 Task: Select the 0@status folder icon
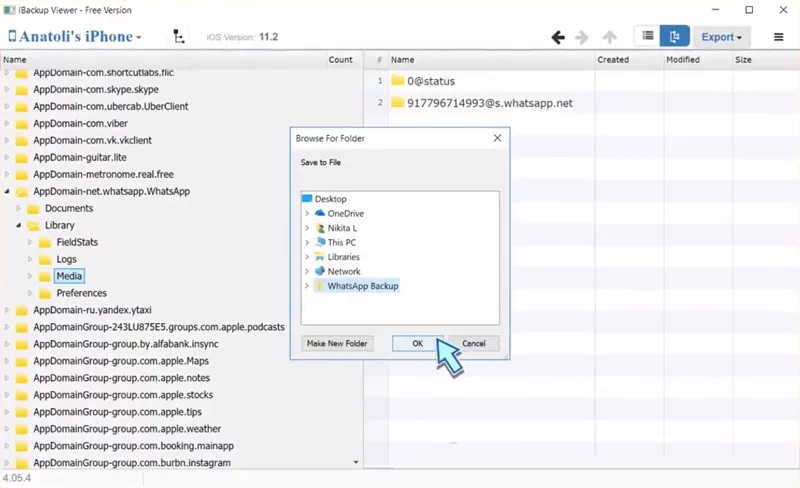coord(397,80)
